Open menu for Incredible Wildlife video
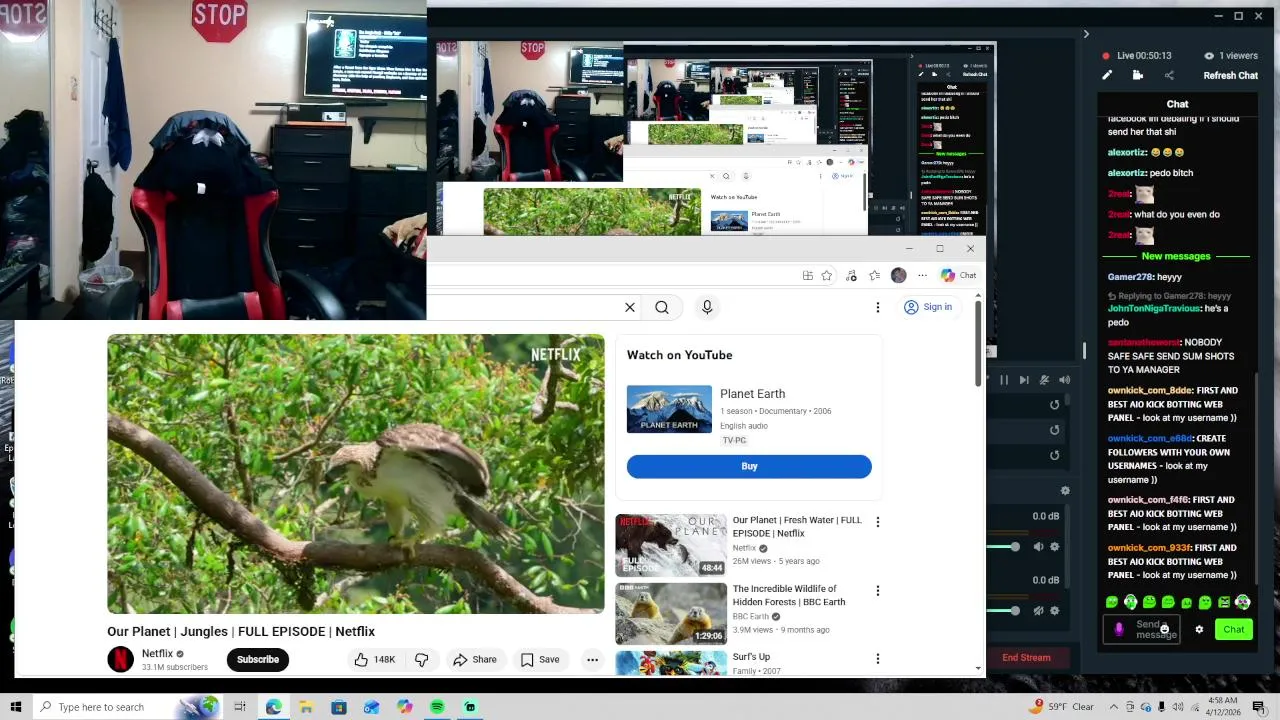This screenshot has width=1280, height=720. (878, 591)
